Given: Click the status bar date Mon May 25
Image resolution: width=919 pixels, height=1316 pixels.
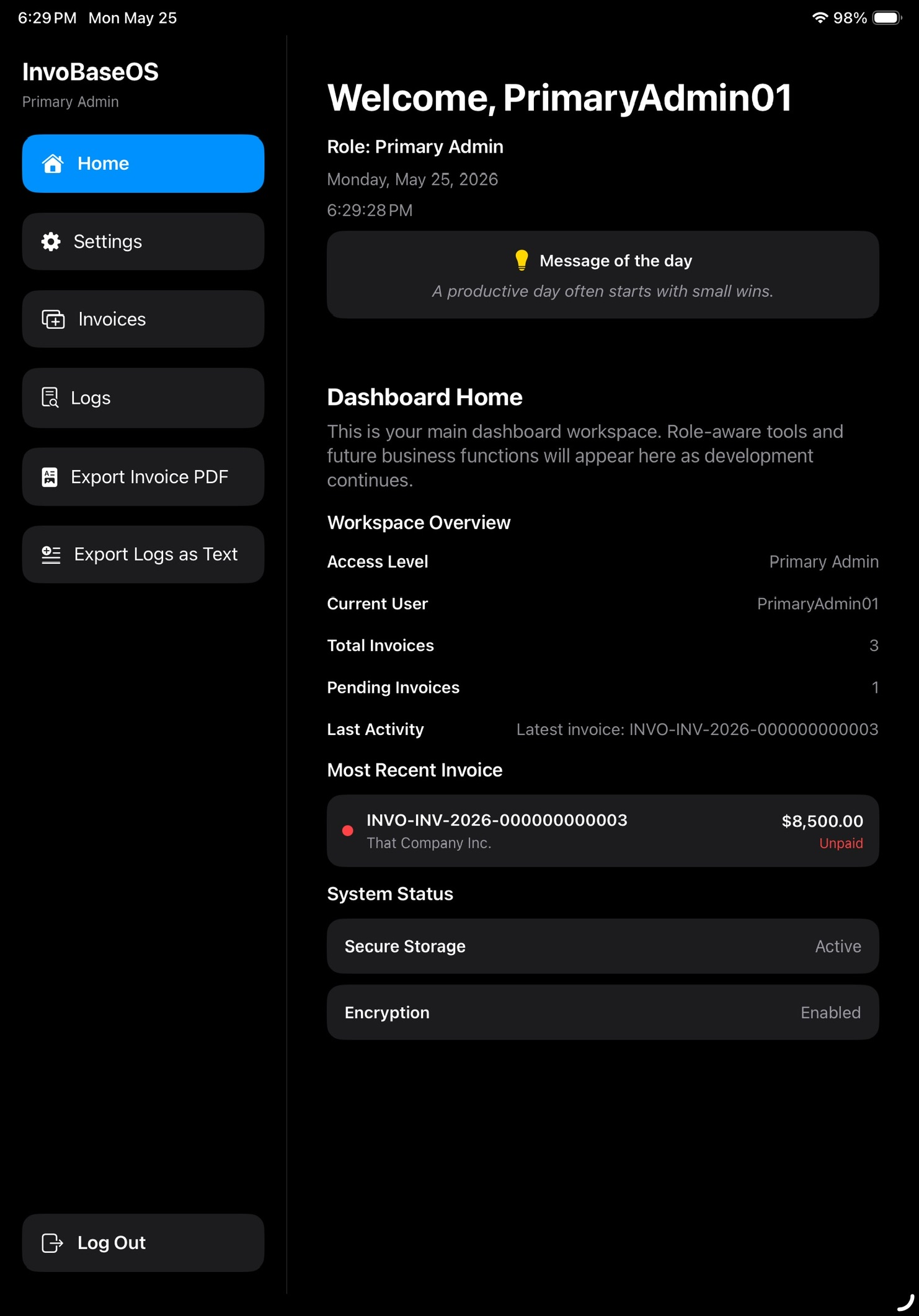Looking at the screenshot, I should tap(133, 18).
